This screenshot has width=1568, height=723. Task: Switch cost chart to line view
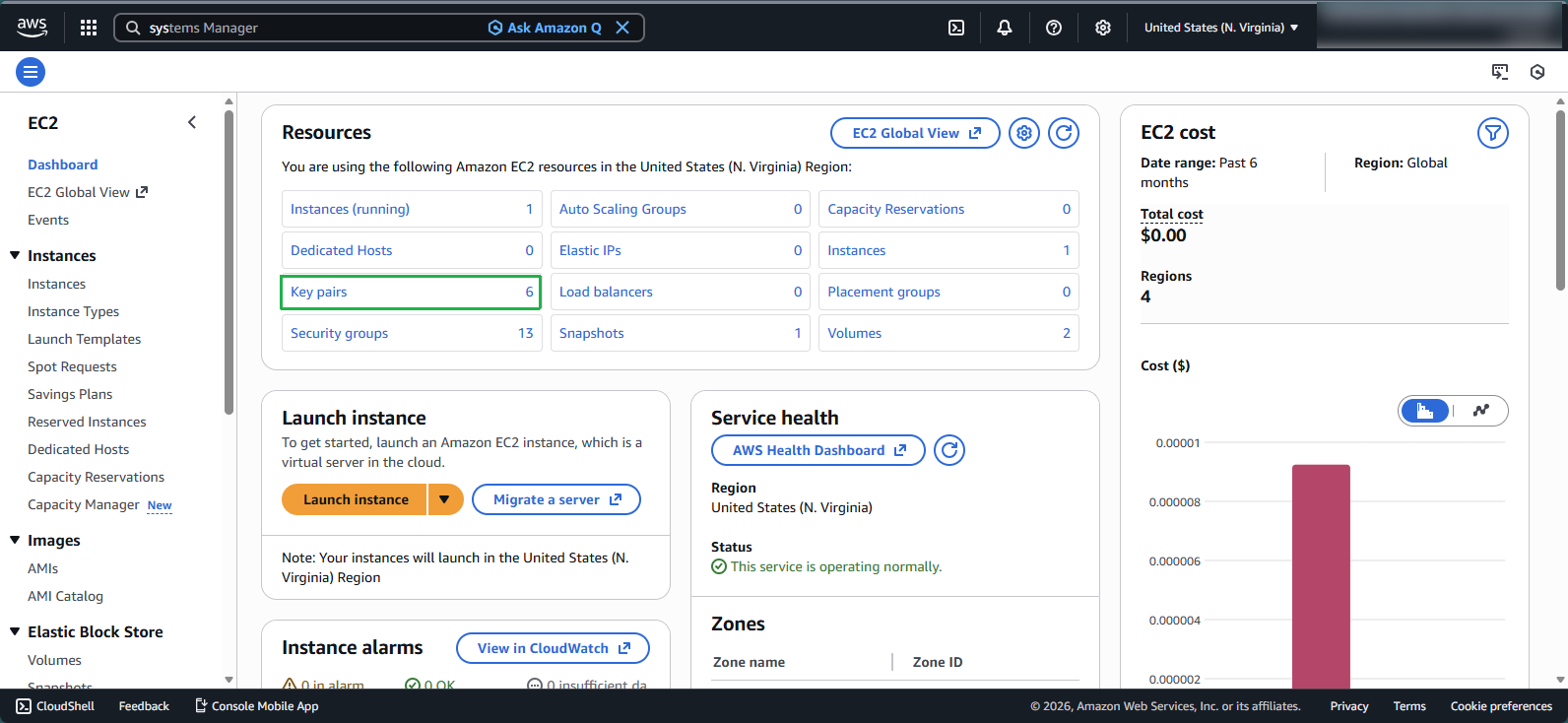pos(1481,411)
